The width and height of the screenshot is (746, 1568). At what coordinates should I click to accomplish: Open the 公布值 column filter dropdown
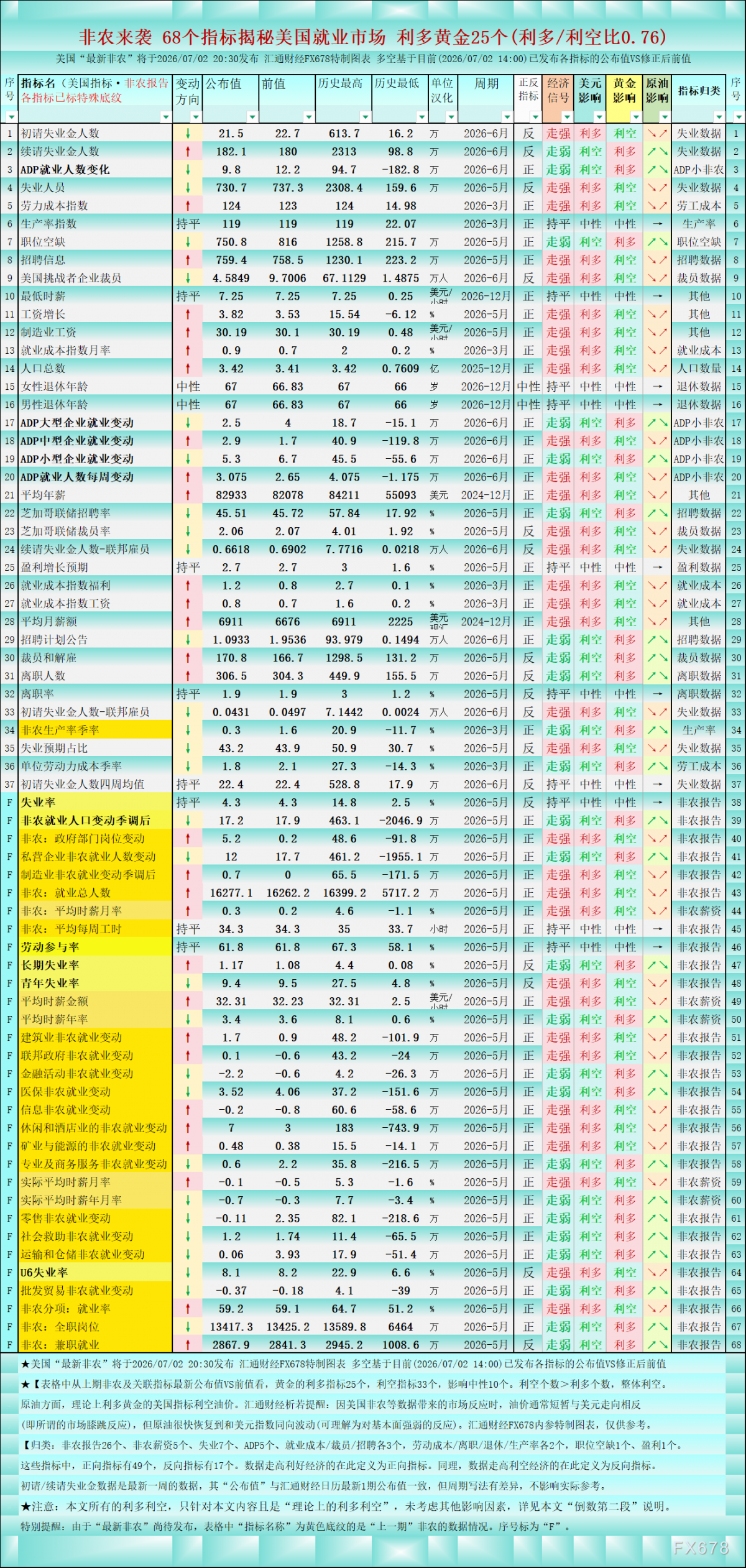pyautogui.click(x=252, y=116)
